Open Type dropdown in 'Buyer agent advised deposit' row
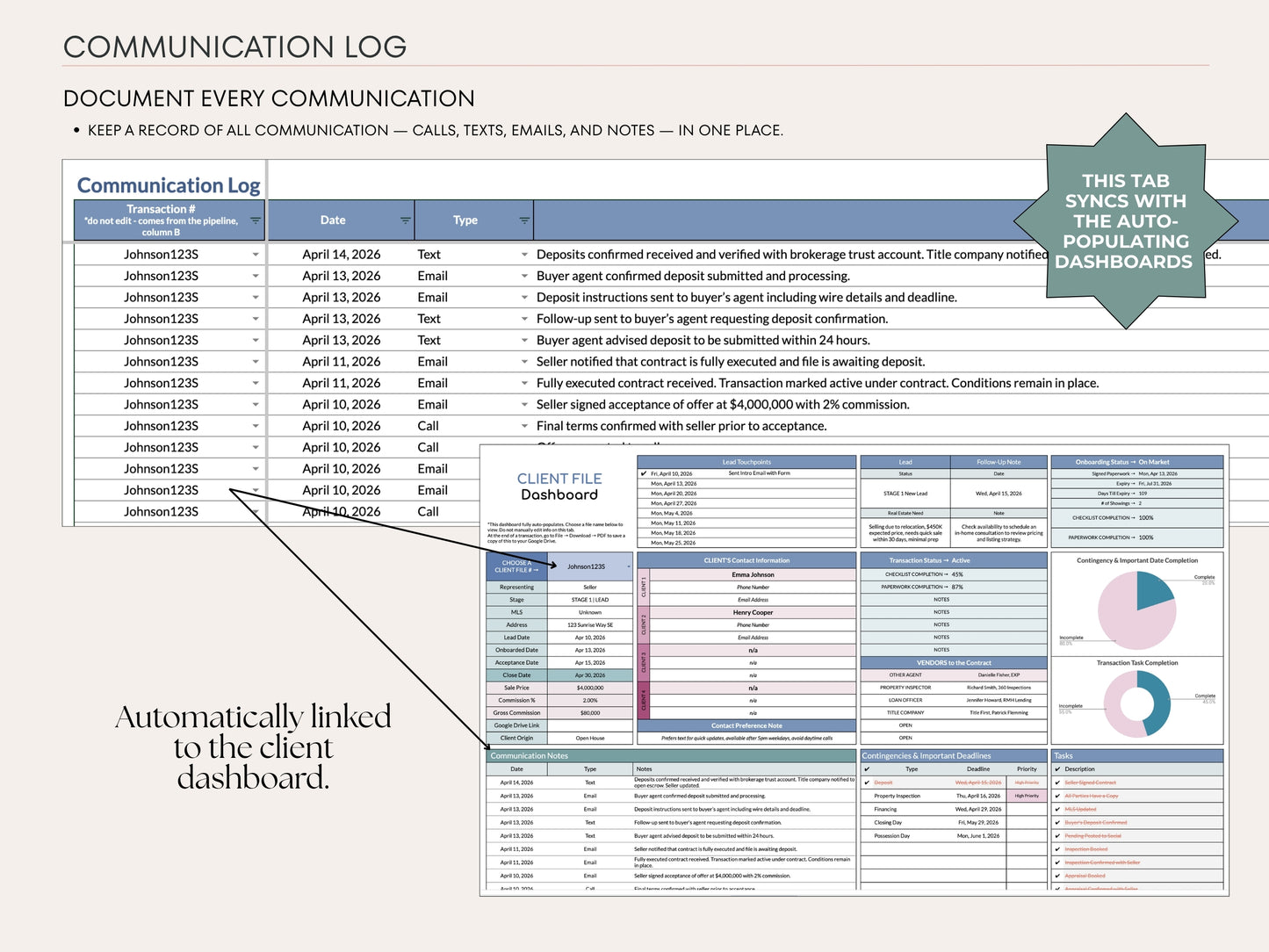1269x952 pixels. coord(524,340)
